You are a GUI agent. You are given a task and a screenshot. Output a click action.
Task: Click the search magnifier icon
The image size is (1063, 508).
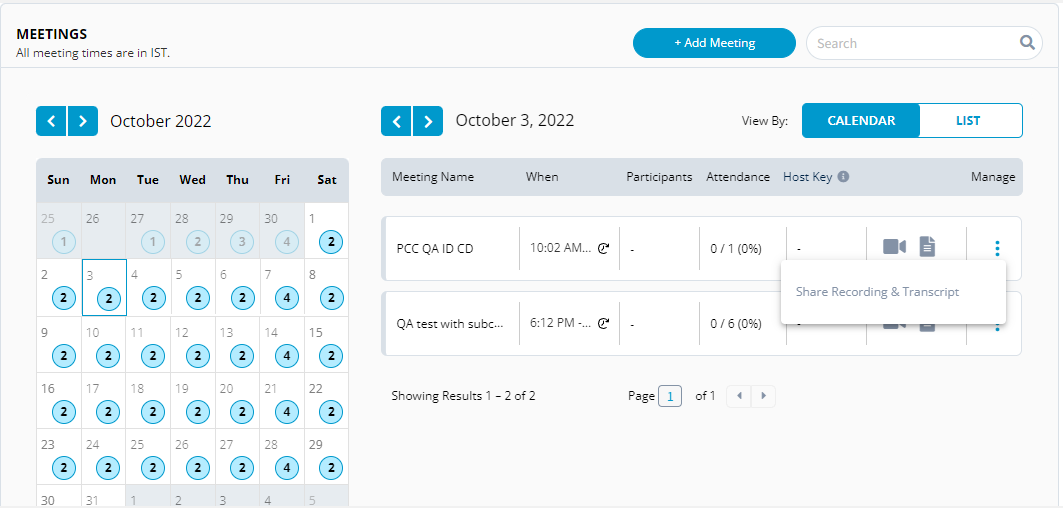tap(1026, 43)
